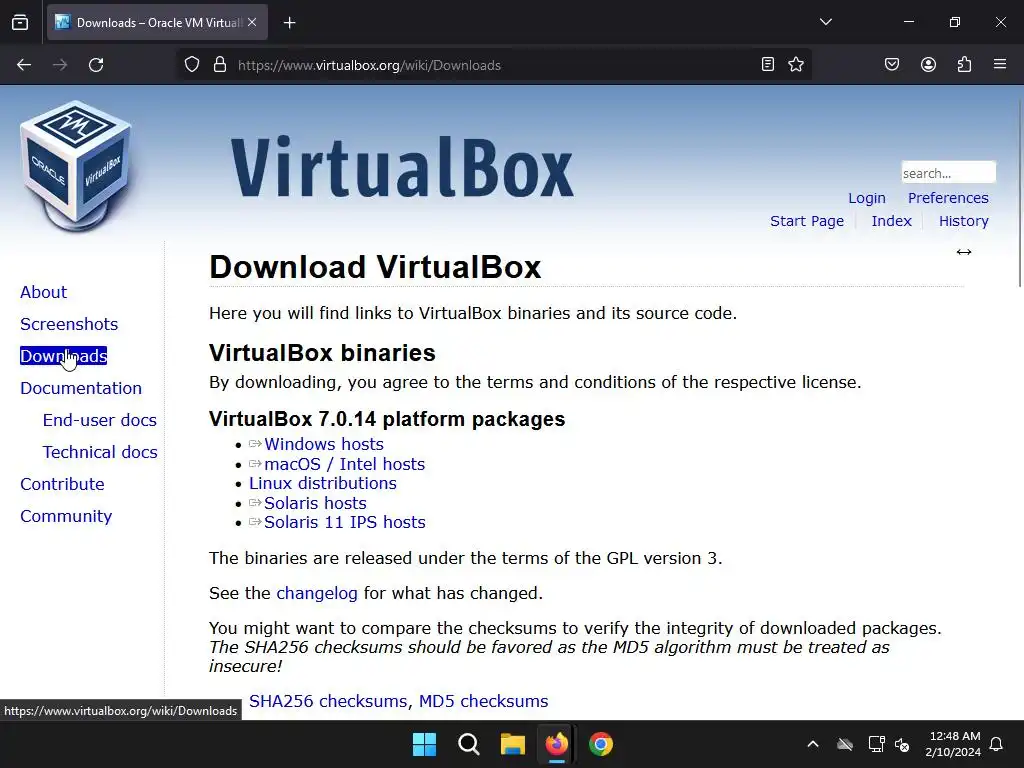Download the Solaris hosts package
This screenshot has height=768, width=1024.
315,503
